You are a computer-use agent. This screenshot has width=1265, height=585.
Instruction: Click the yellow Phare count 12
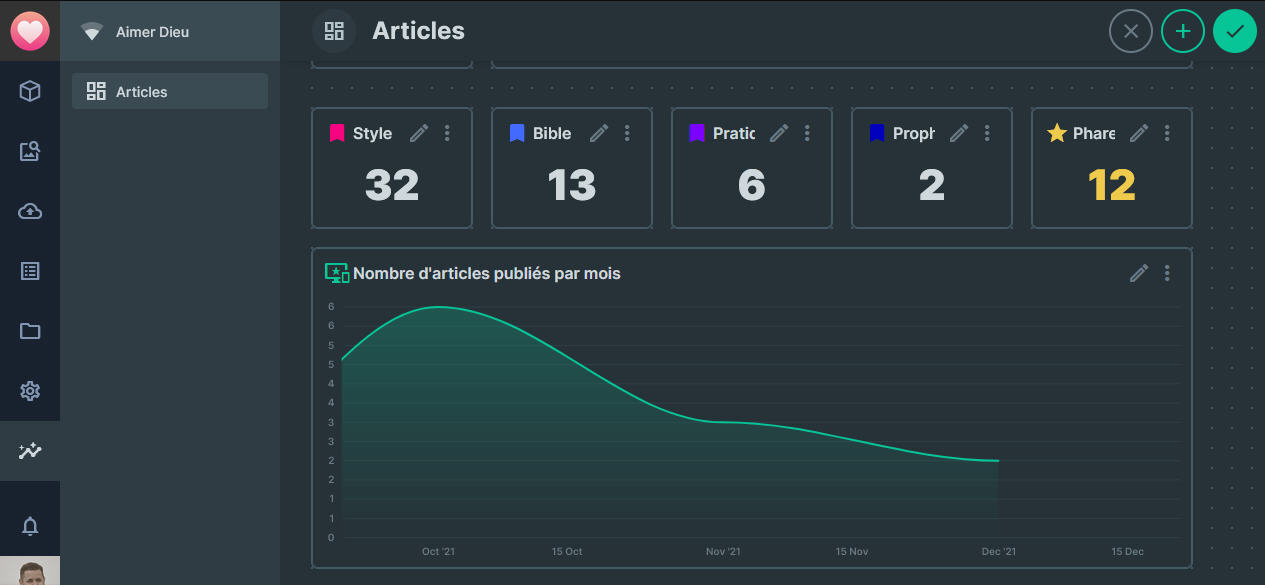click(x=1112, y=185)
